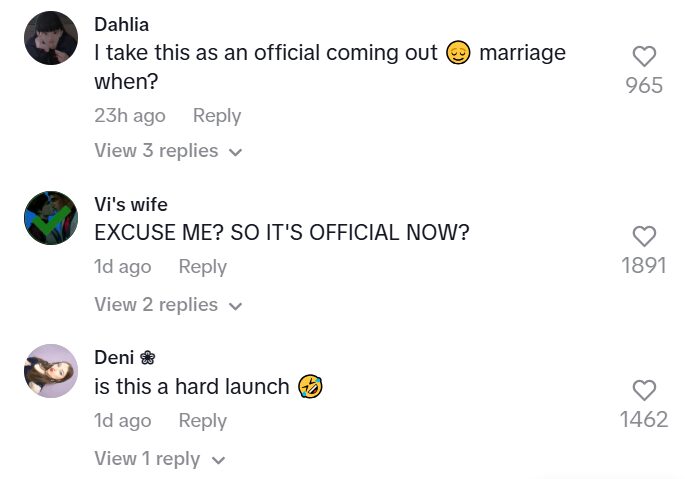This screenshot has width=697, height=479.
Task: Open Vi's wife's avatar with green checkmark
Action: tap(50, 218)
